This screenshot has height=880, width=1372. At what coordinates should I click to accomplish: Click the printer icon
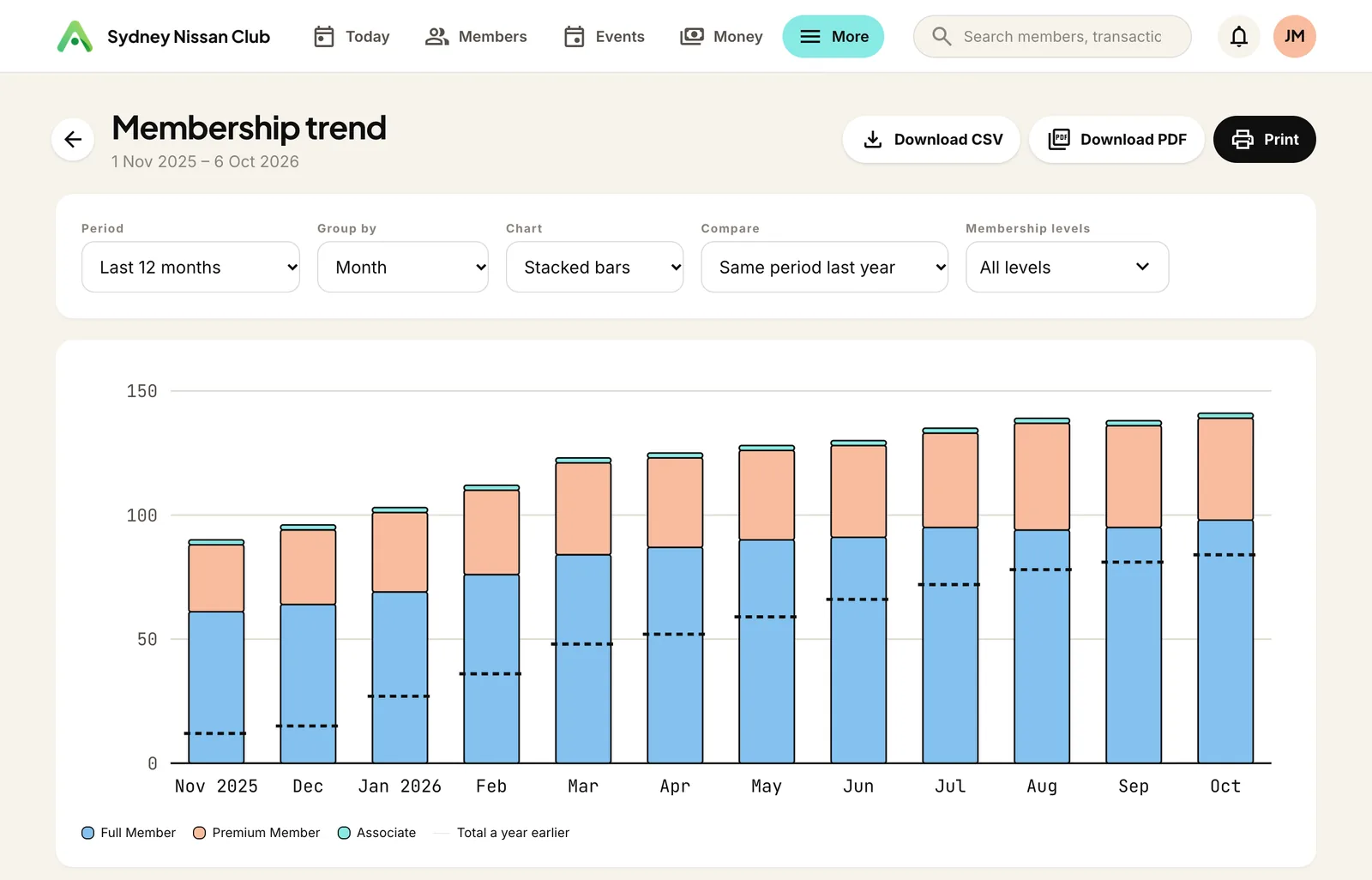(1243, 139)
